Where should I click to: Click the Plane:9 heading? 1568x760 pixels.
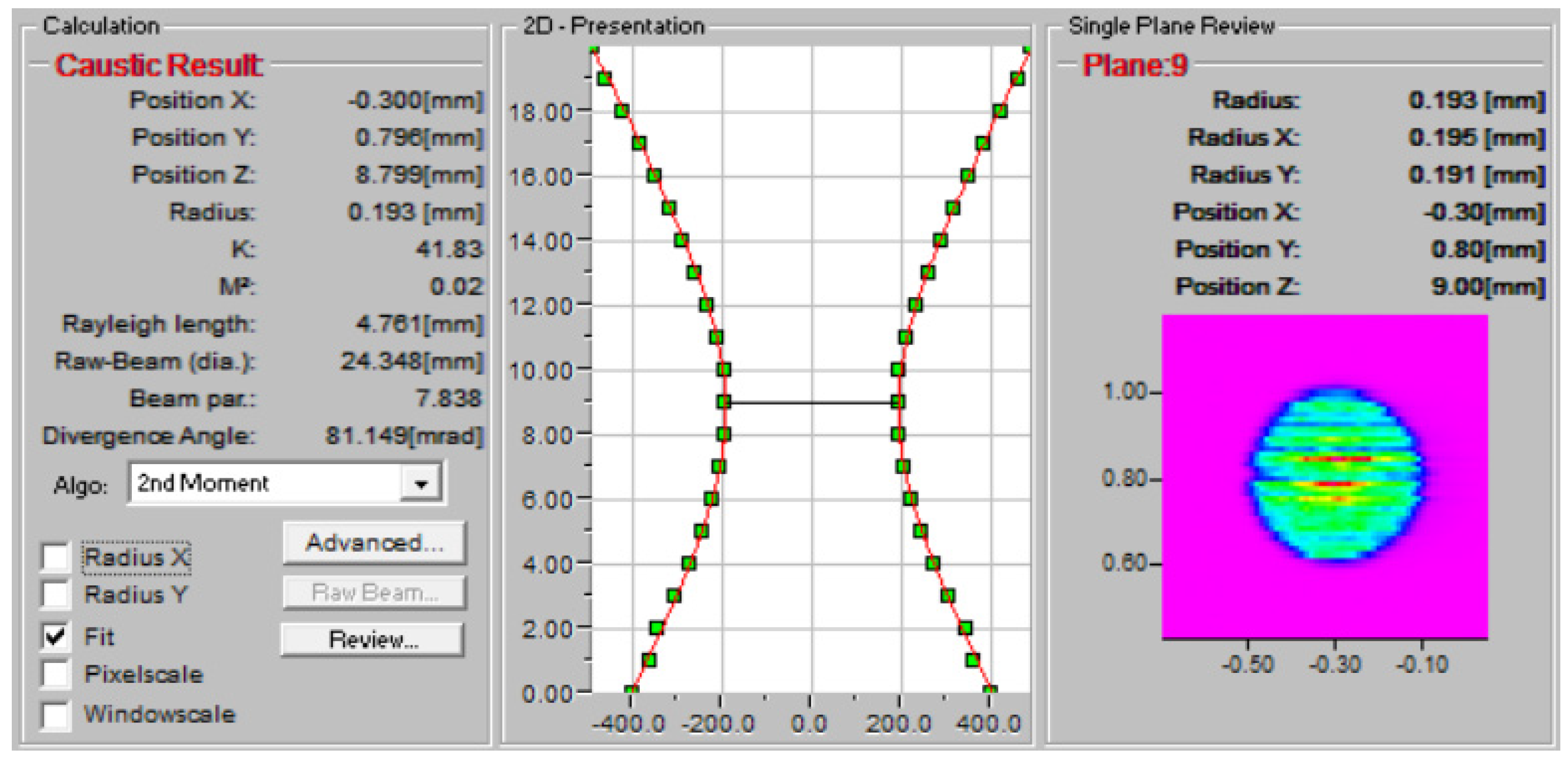[1134, 65]
